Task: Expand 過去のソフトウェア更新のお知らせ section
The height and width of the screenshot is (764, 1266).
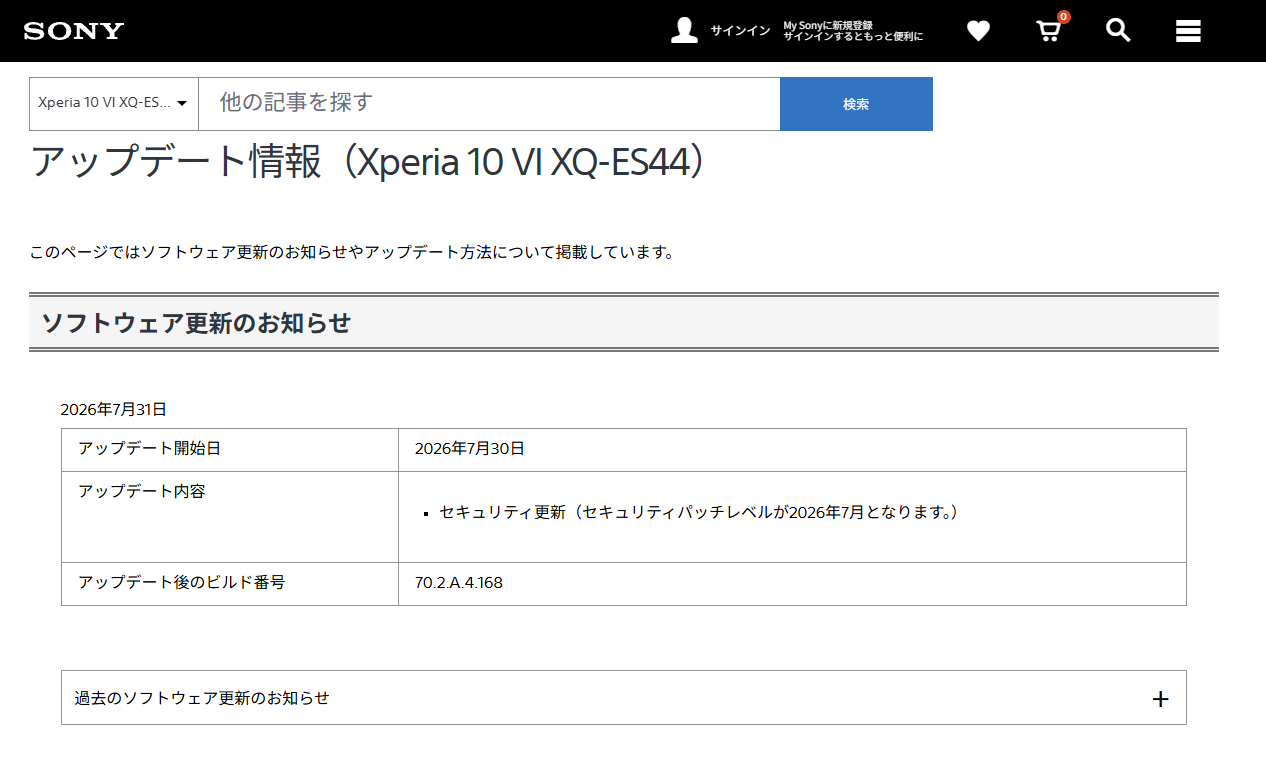Action: [x=624, y=698]
